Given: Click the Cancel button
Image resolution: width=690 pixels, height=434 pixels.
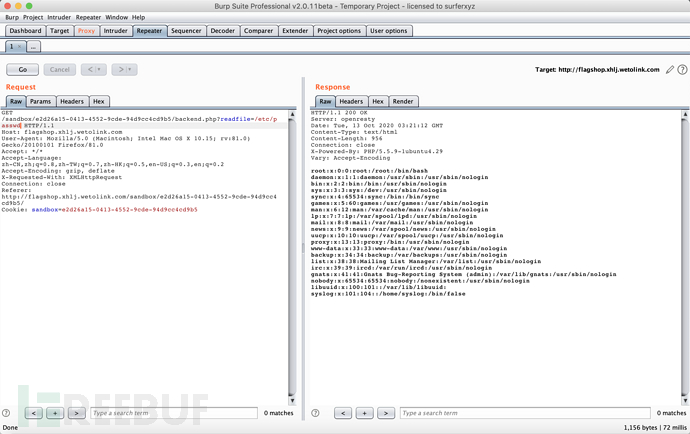Looking at the screenshot, I should click(59, 70).
